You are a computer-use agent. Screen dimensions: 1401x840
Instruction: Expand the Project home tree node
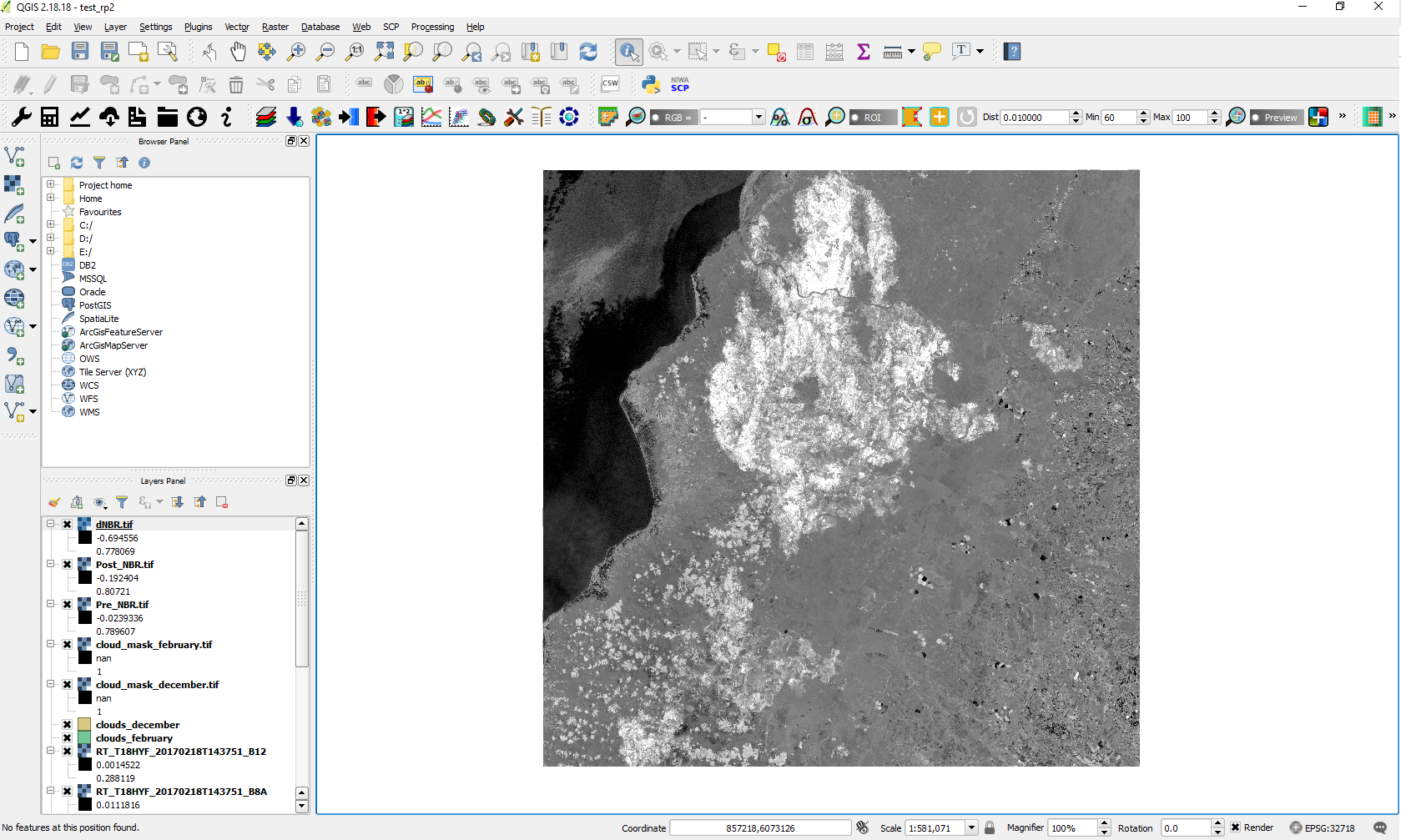(x=51, y=184)
